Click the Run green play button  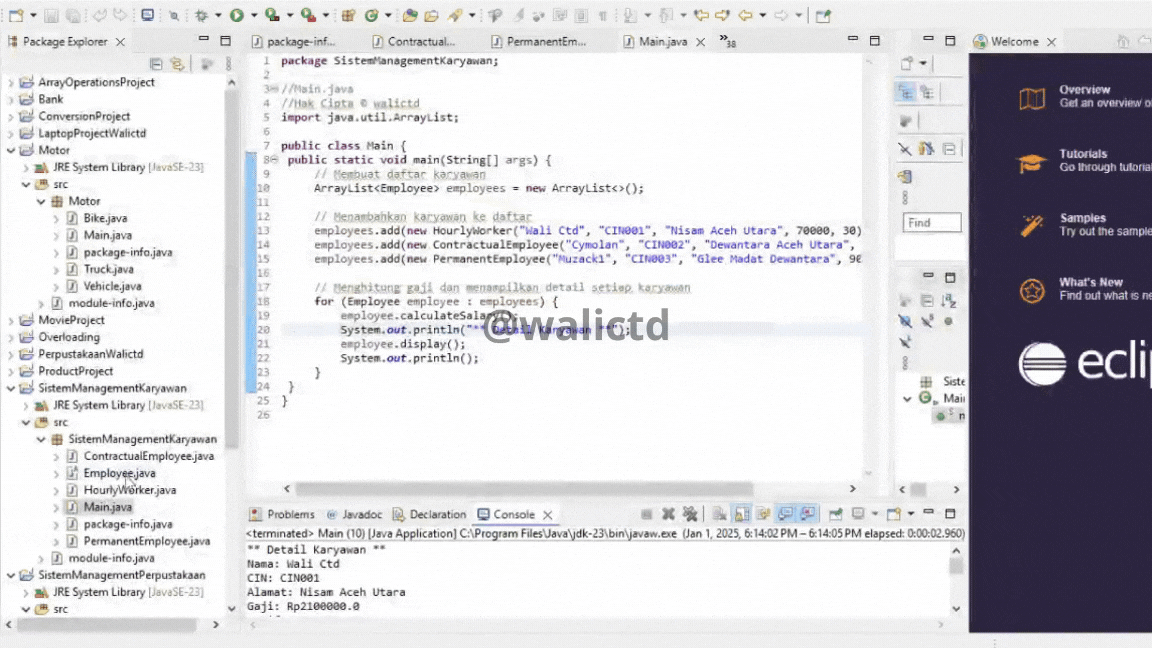237,15
